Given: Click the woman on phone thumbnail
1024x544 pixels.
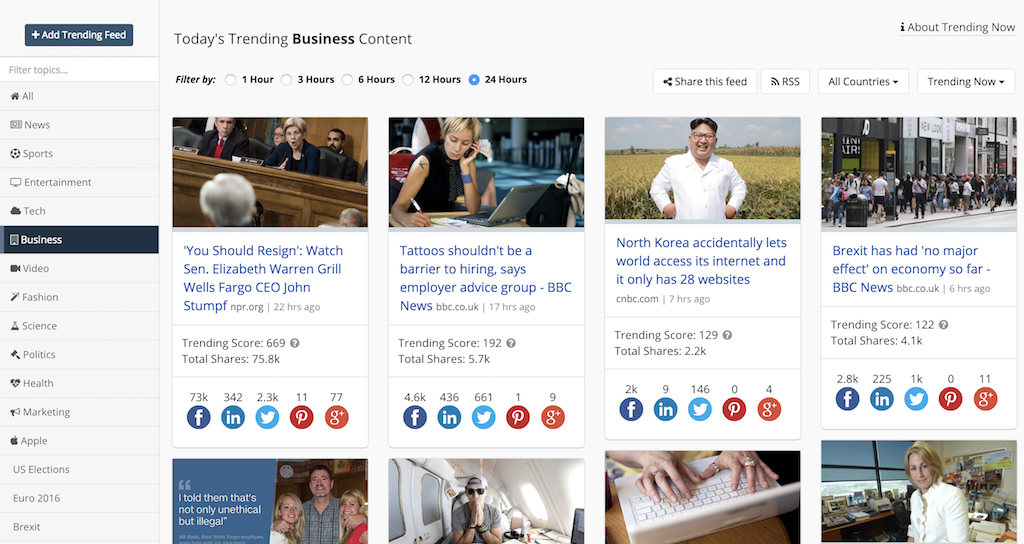Looking at the screenshot, I should [487, 172].
